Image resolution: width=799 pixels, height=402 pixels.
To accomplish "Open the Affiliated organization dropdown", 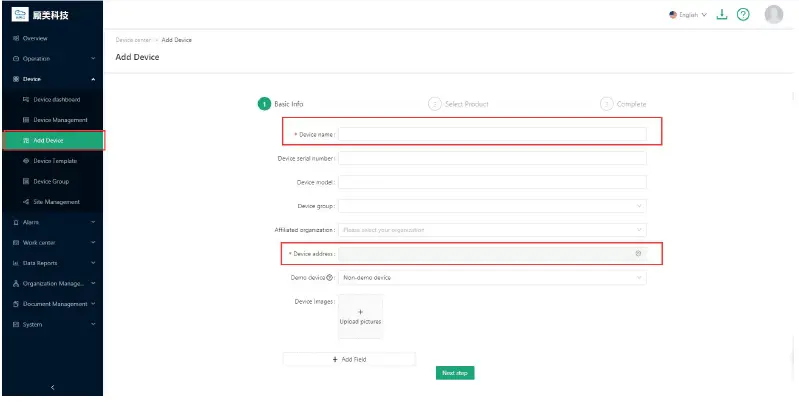I will pos(492,230).
